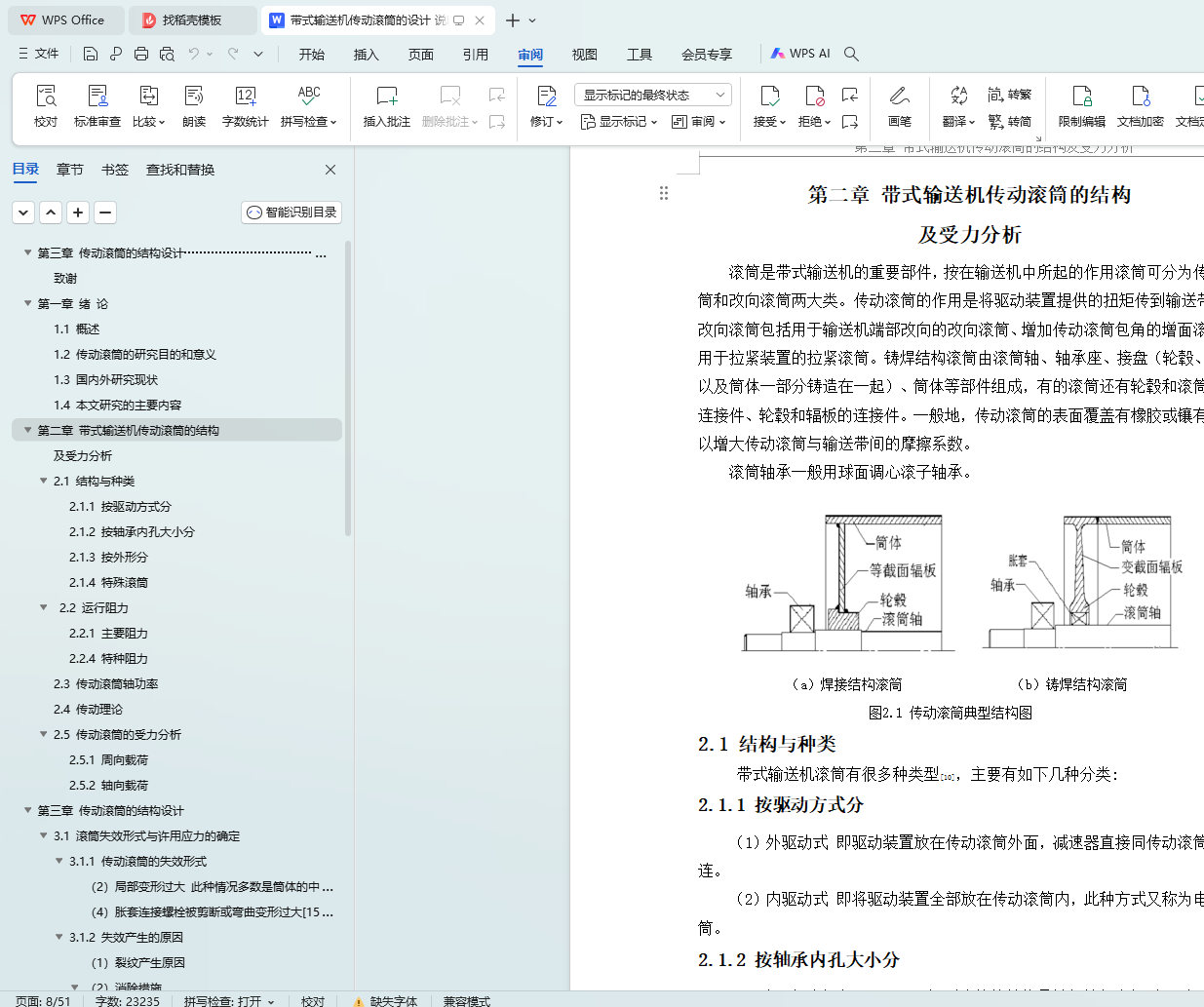
Task: Switch to the 找稻壳模板 window tab
Action: click(193, 19)
